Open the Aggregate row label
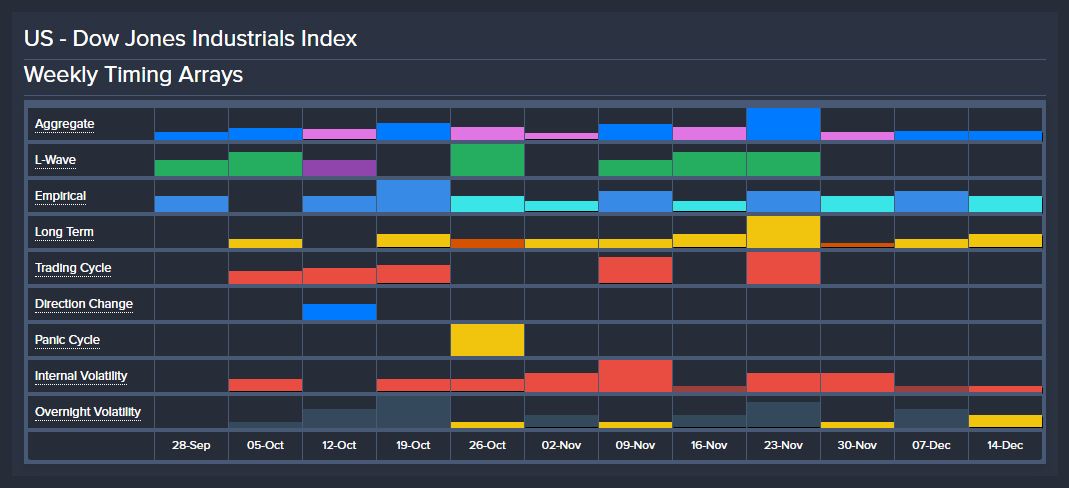The height and width of the screenshot is (488, 1069). point(65,124)
